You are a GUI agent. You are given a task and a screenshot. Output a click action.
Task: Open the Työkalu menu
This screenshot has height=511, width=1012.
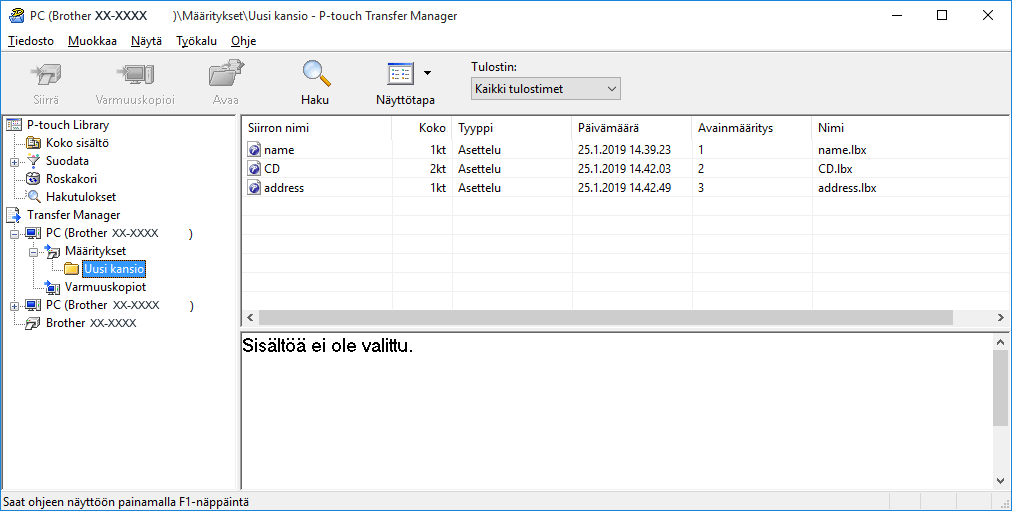click(196, 41)
